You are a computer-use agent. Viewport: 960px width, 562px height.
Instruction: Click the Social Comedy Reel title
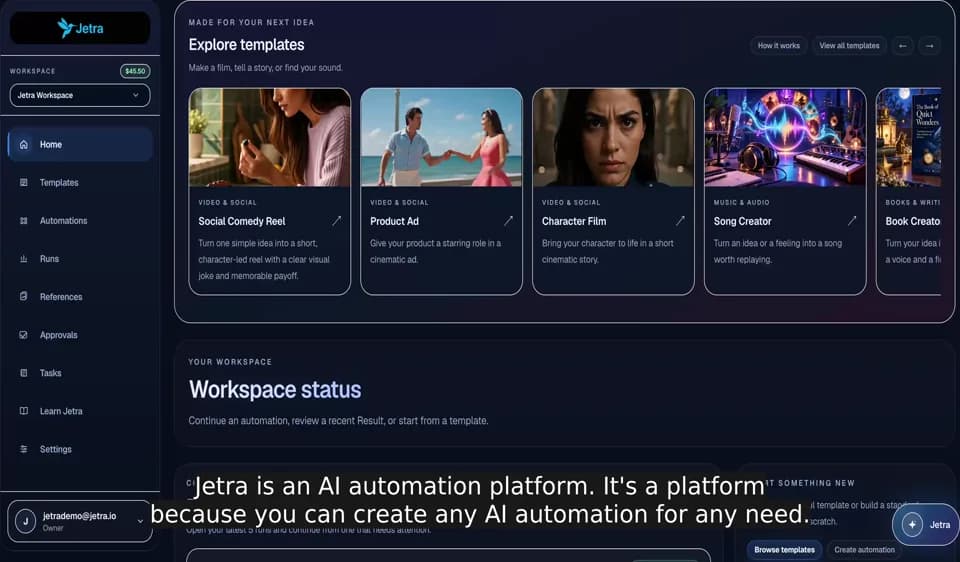tap(242, 222)
